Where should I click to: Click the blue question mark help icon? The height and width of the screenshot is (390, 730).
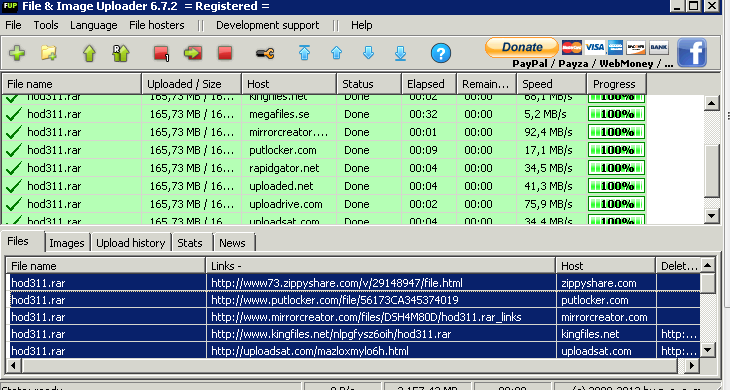pos(440,53)
